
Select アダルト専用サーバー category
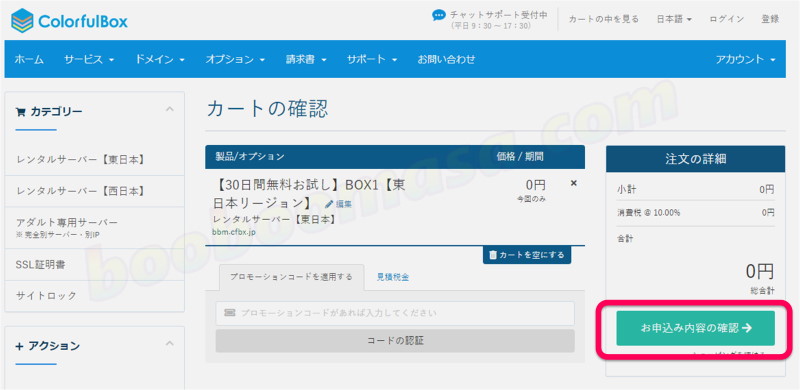tap(94, 228)
